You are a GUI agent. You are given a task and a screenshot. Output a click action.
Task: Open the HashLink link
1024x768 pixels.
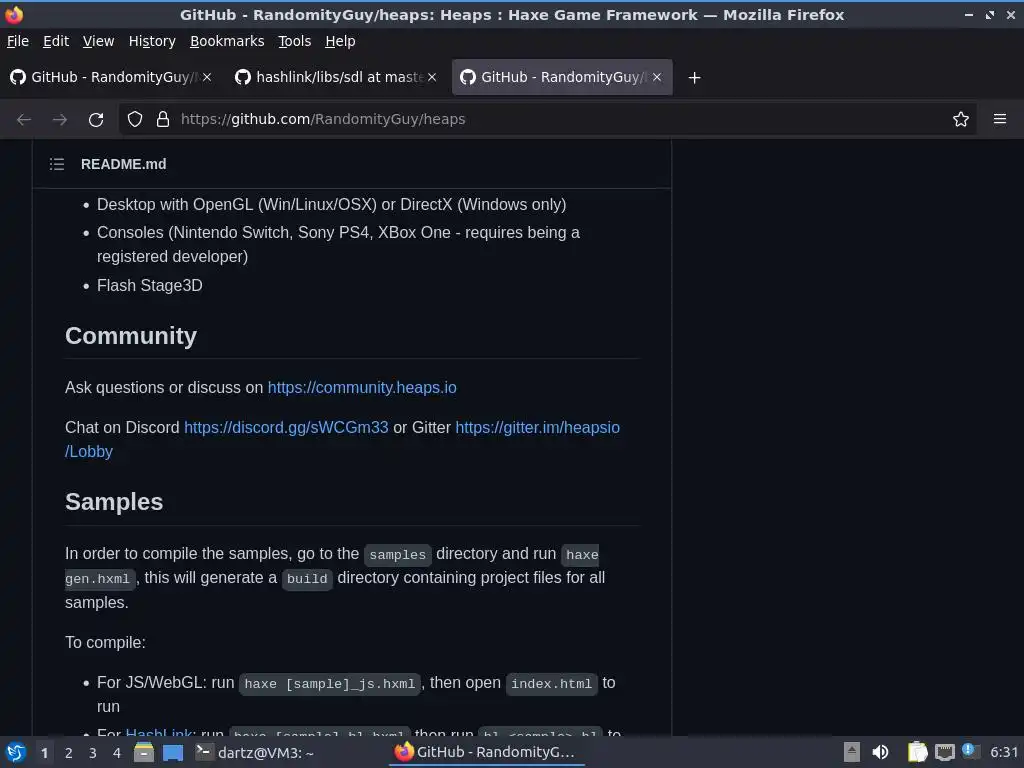tap(159, 733)
